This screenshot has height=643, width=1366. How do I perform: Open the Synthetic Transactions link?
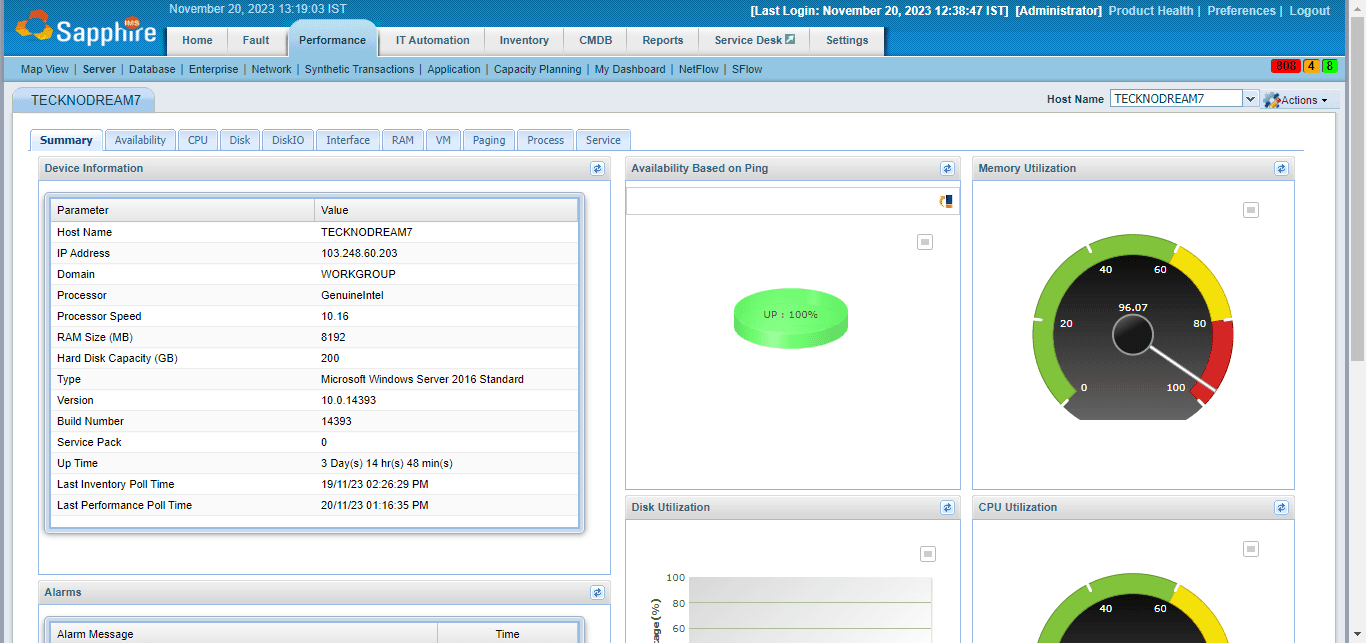pyautogui.click(x=359, y=69)
